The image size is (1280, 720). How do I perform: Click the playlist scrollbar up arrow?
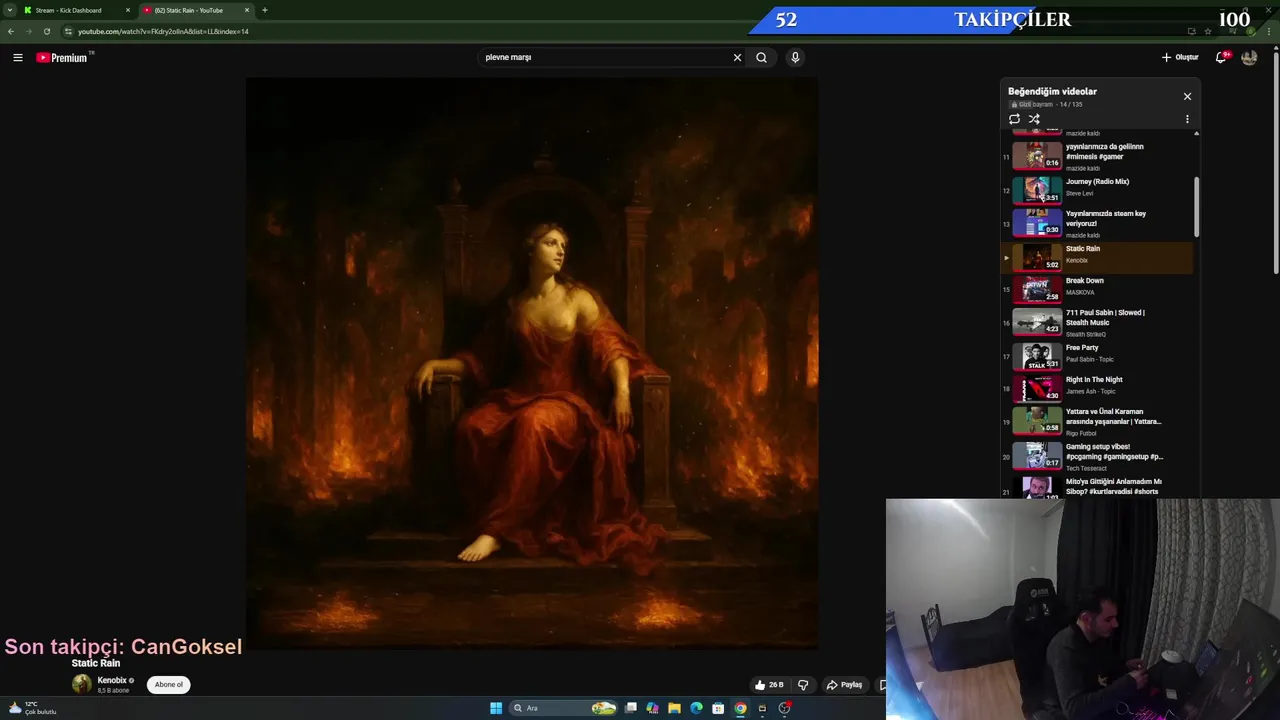click(x=1196, y=133)
